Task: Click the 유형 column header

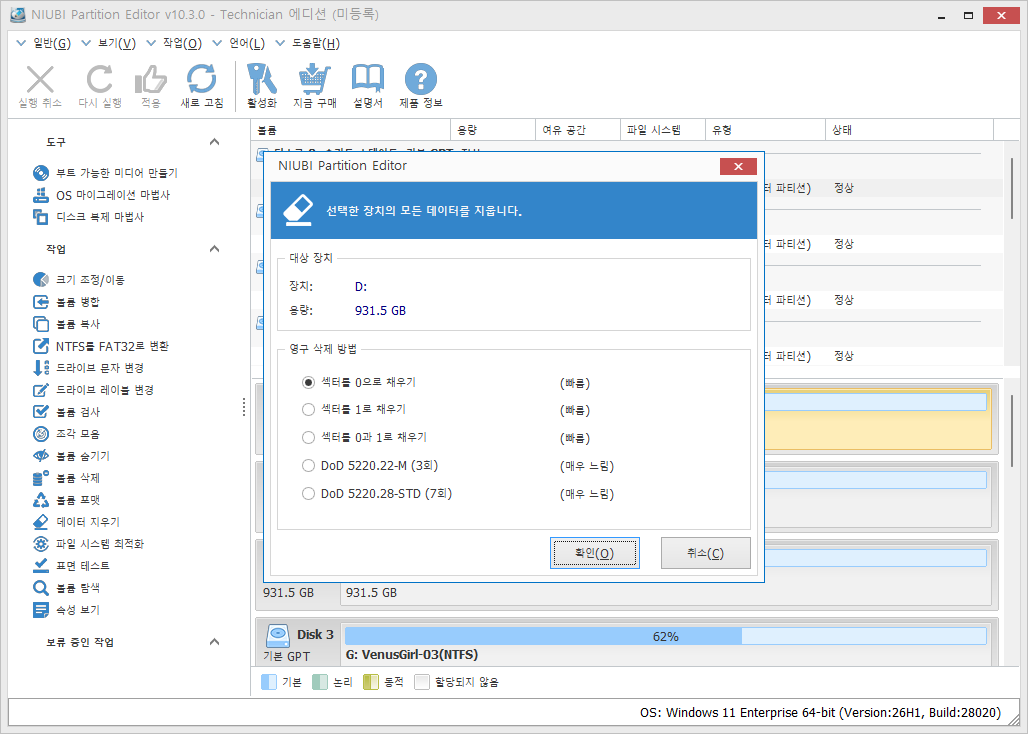Action: pos(765,130)
